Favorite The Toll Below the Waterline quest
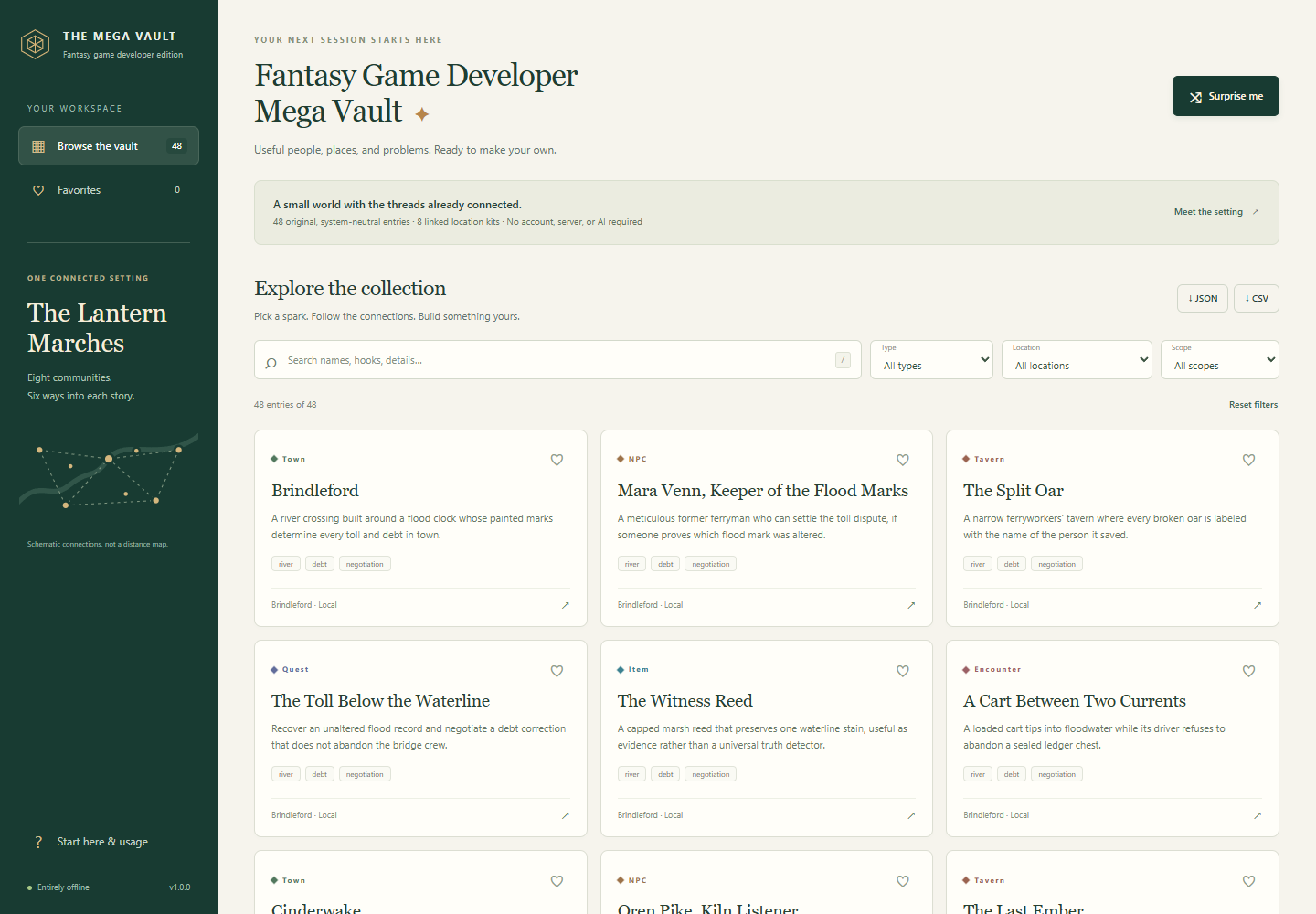This screenshot has width=1316, height=914. coord(557,671)
